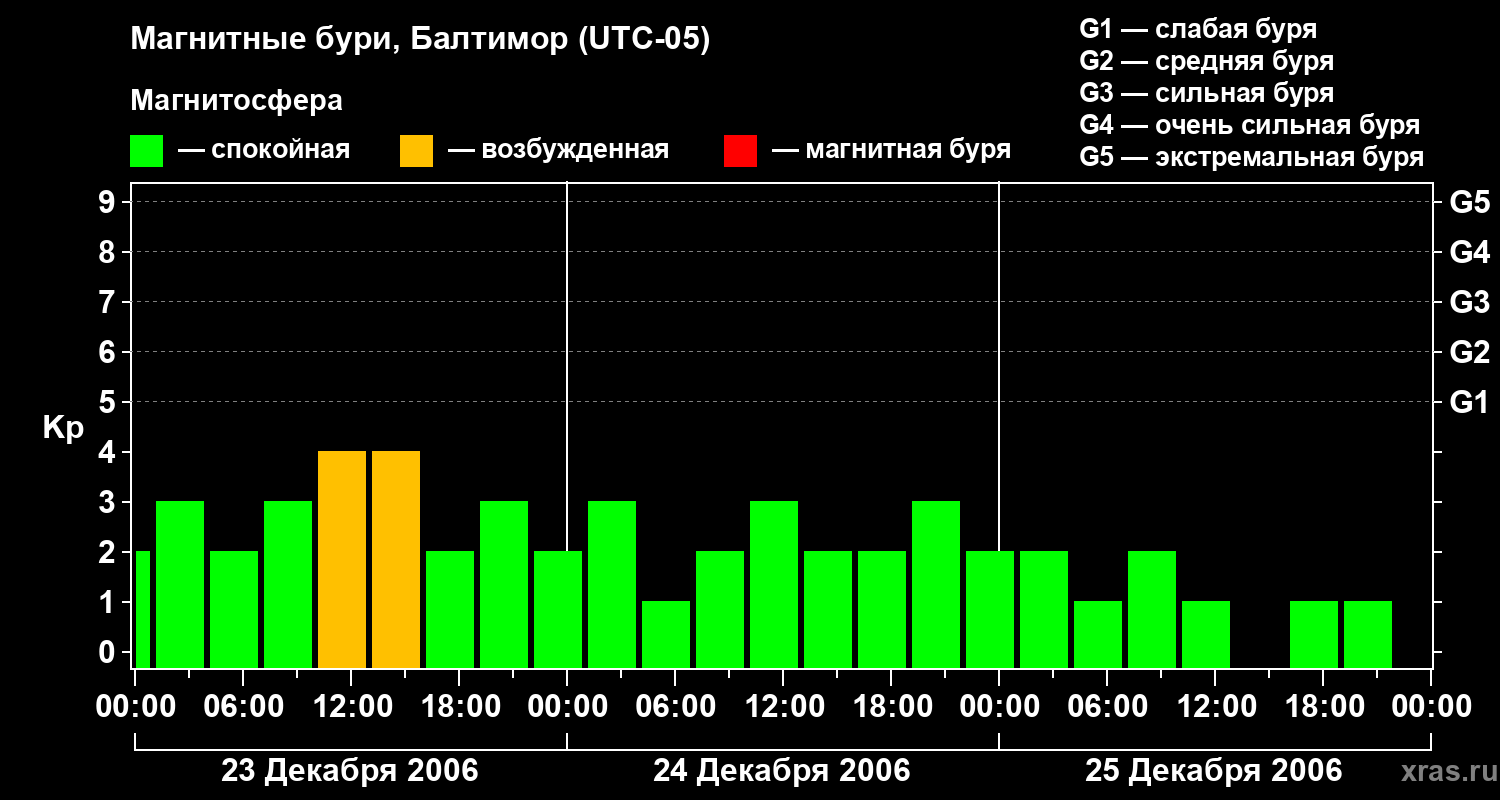Click the '18:00' time label under 23 Декабря
Screen dimensions: 1500x800
click(x=459, y=707)
